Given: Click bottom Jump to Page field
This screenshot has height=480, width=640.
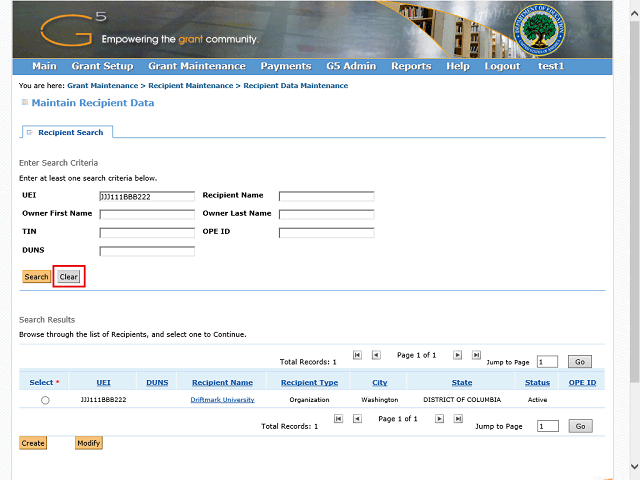Looking at the screenshot, I should tap(548, 426).
